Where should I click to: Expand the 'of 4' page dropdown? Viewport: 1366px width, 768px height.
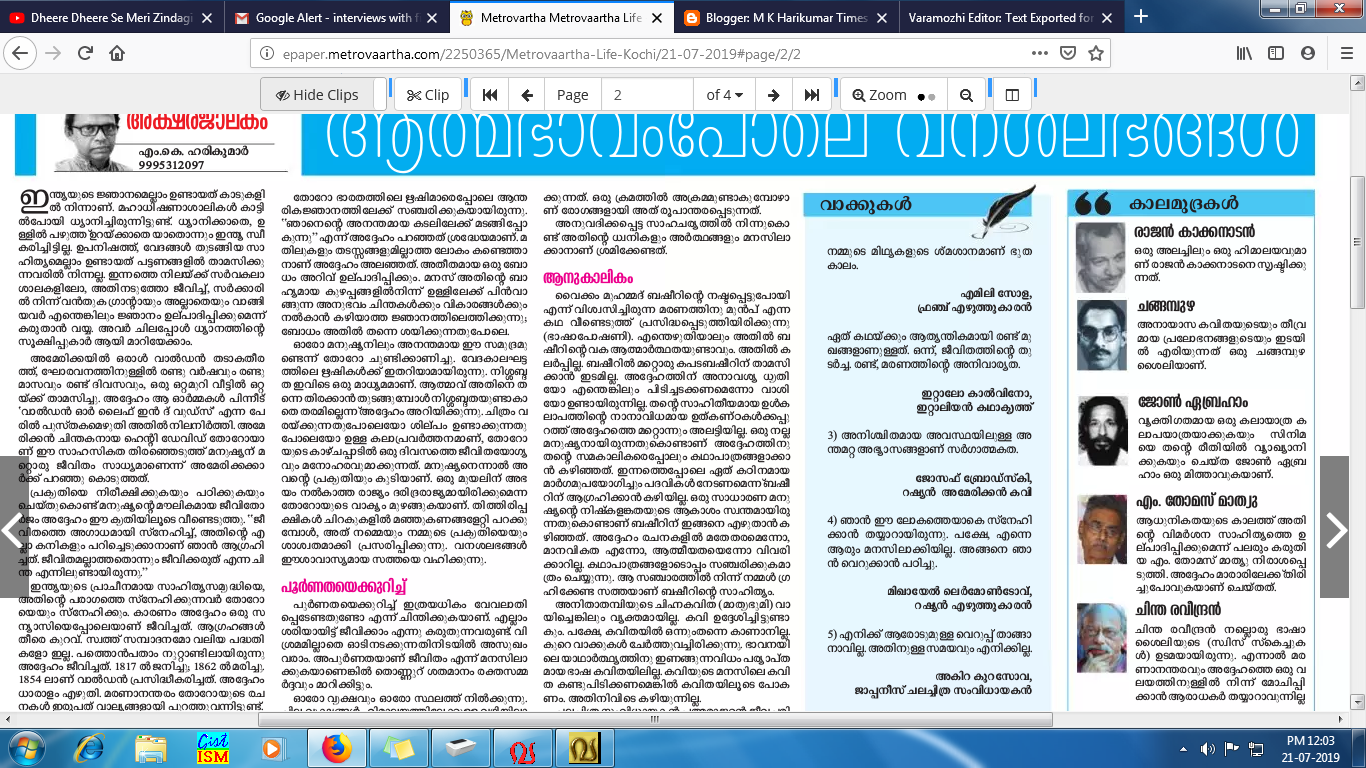(x=725, y=95)
